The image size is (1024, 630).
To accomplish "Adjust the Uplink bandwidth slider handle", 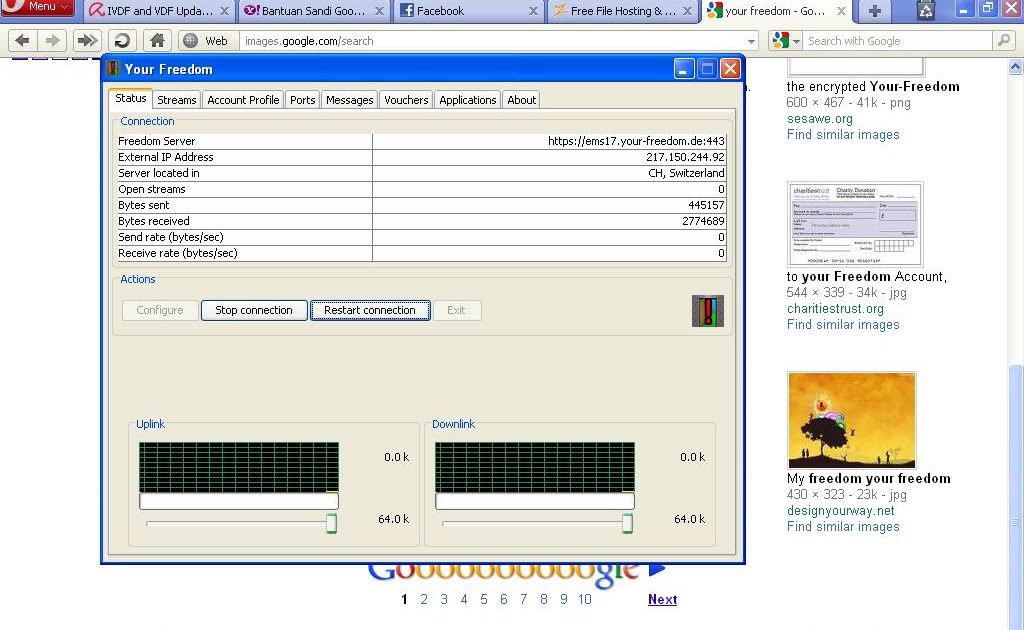I will pos(331,523).
